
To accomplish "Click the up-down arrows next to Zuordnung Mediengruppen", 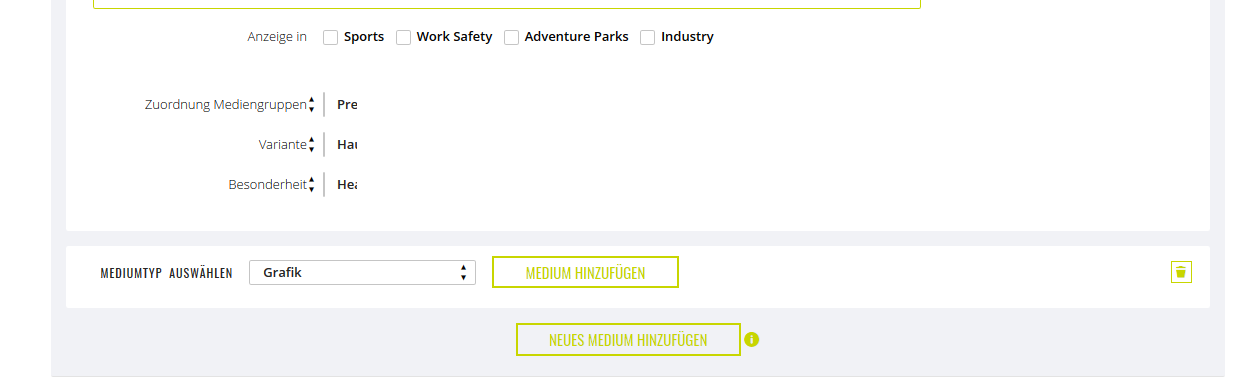I will point(312,104).
